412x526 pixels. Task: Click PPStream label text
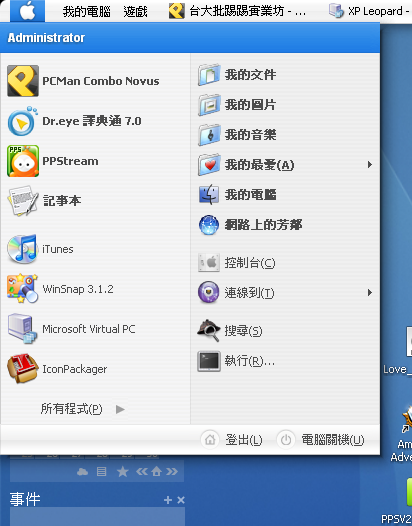pos(70,161)
